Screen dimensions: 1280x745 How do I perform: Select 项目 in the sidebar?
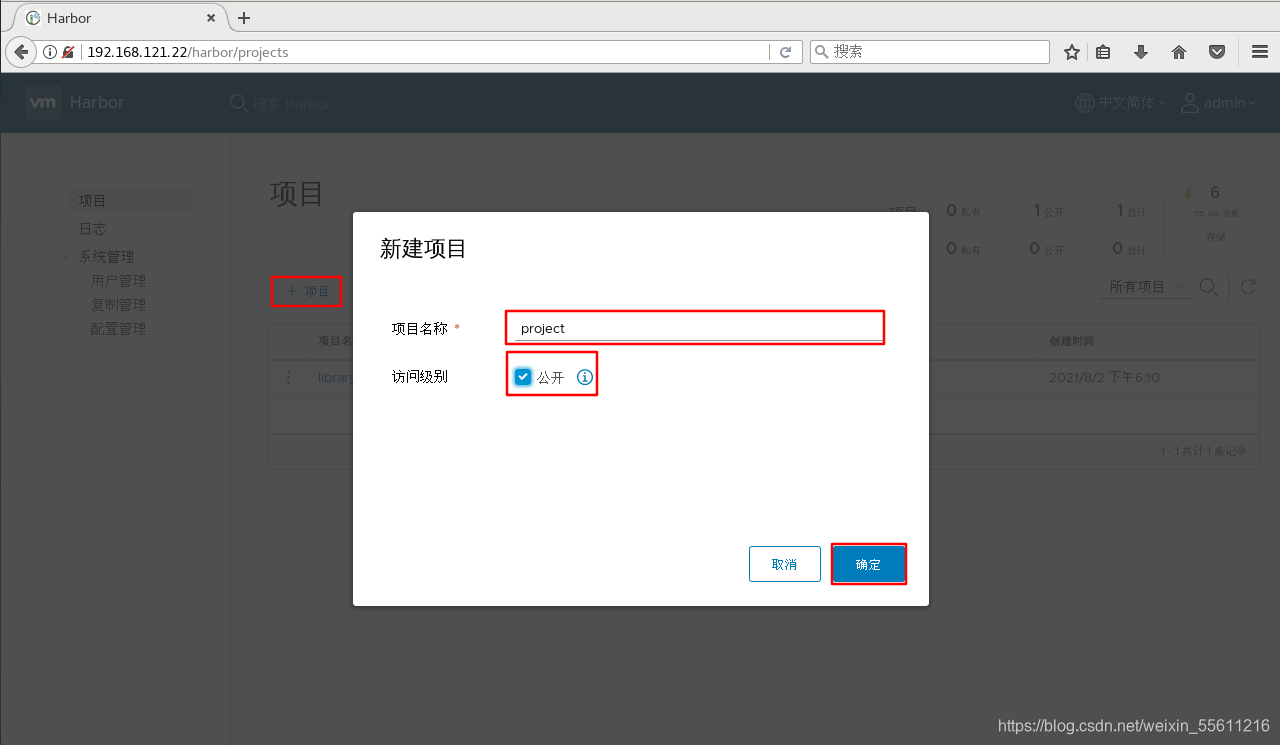point(130,201)
